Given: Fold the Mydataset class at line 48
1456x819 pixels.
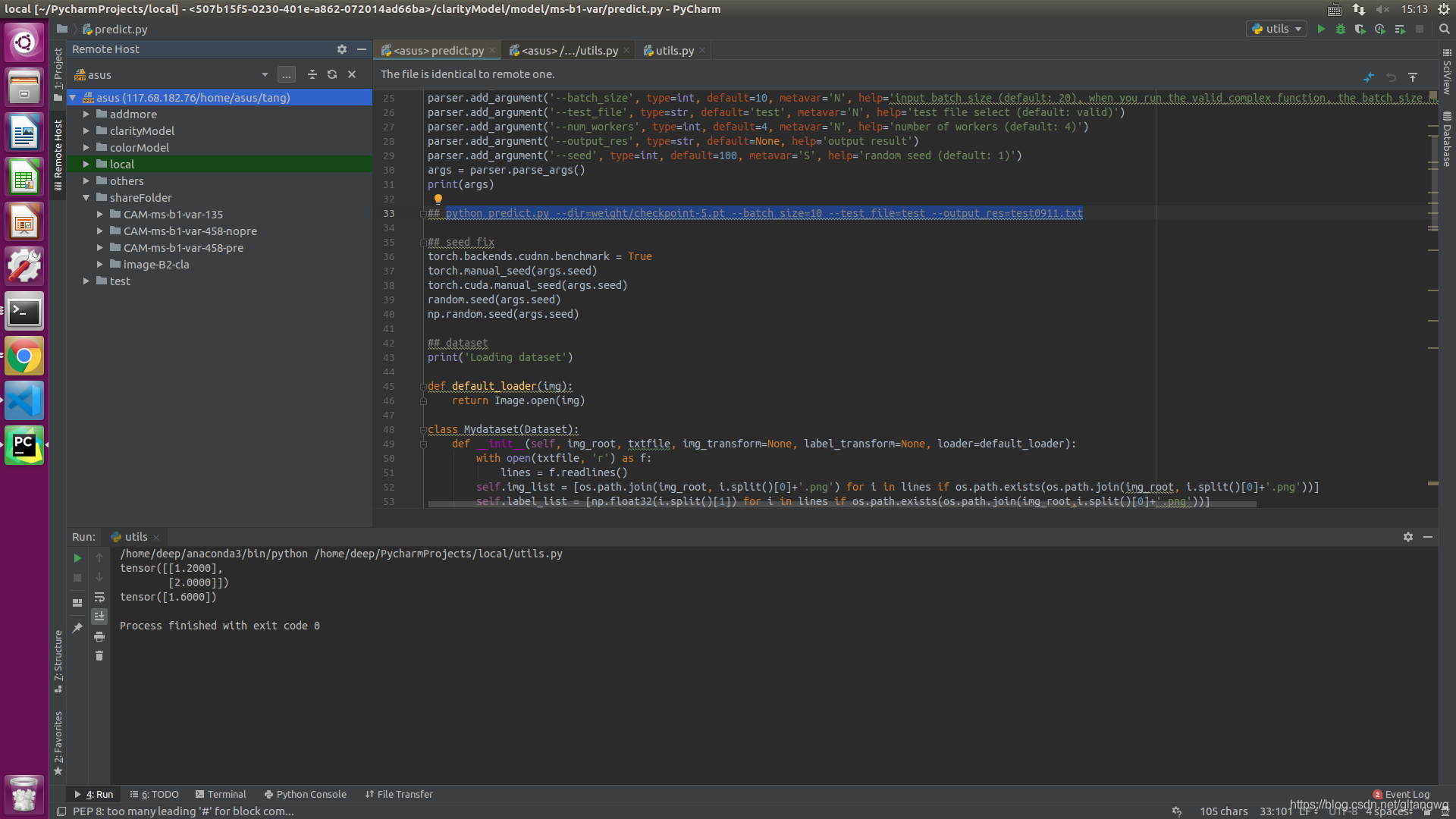Looking at the screenshot, I should [422, 430].
